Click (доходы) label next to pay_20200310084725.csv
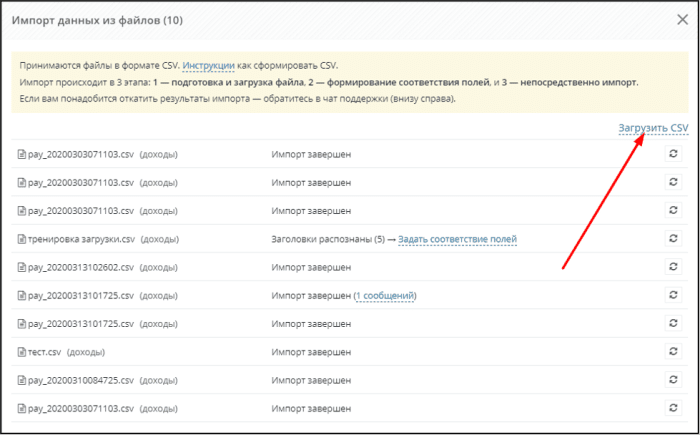Image resolution: width=700 pixels, height=435 pixels. click(158, 381)
